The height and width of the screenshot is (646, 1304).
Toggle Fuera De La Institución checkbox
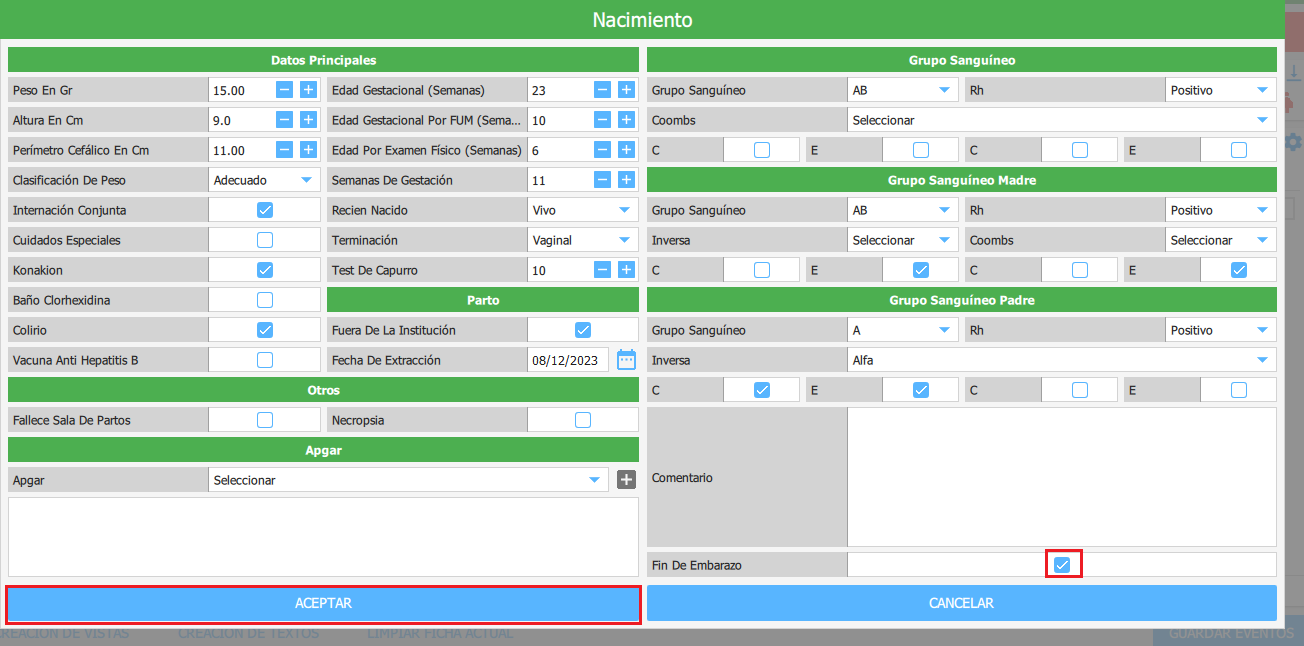pyautogui.click(x=583, y=330)
